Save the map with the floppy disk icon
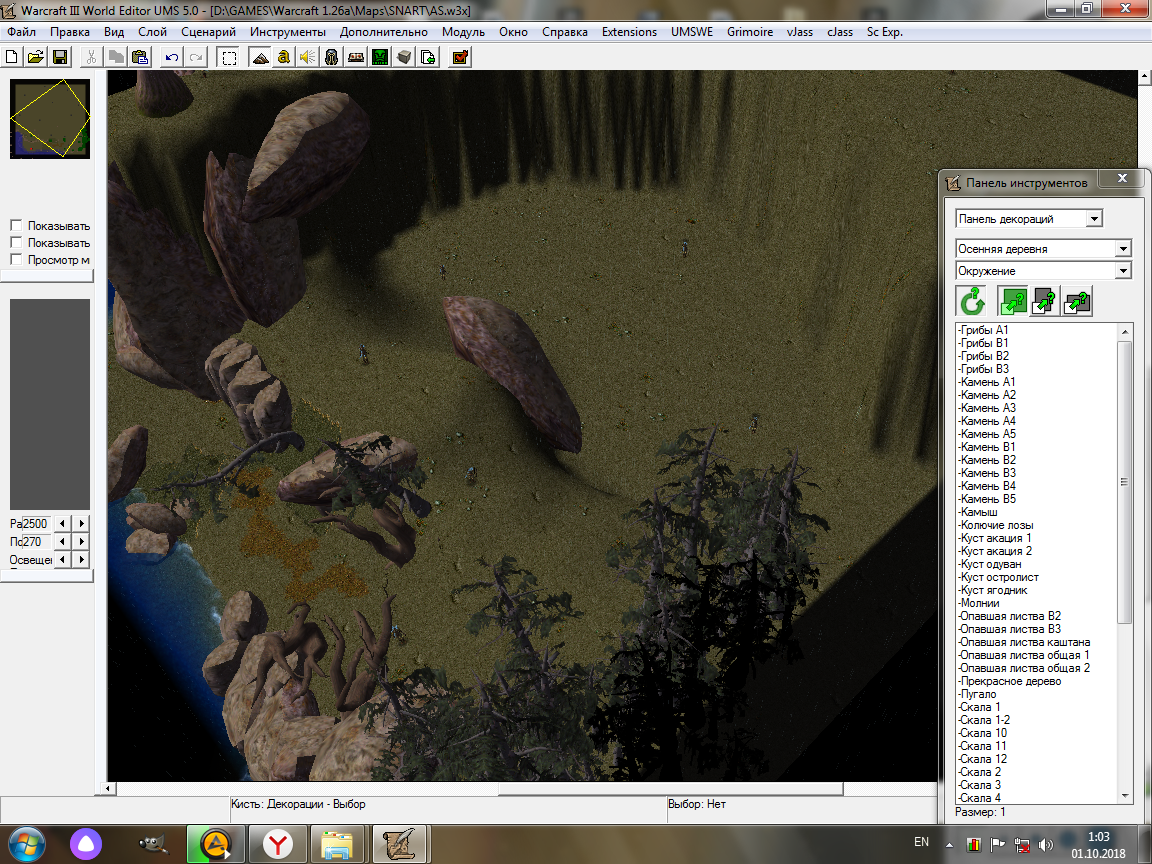1152x864 pixels. pyautogui.click(x=60, y=57)
